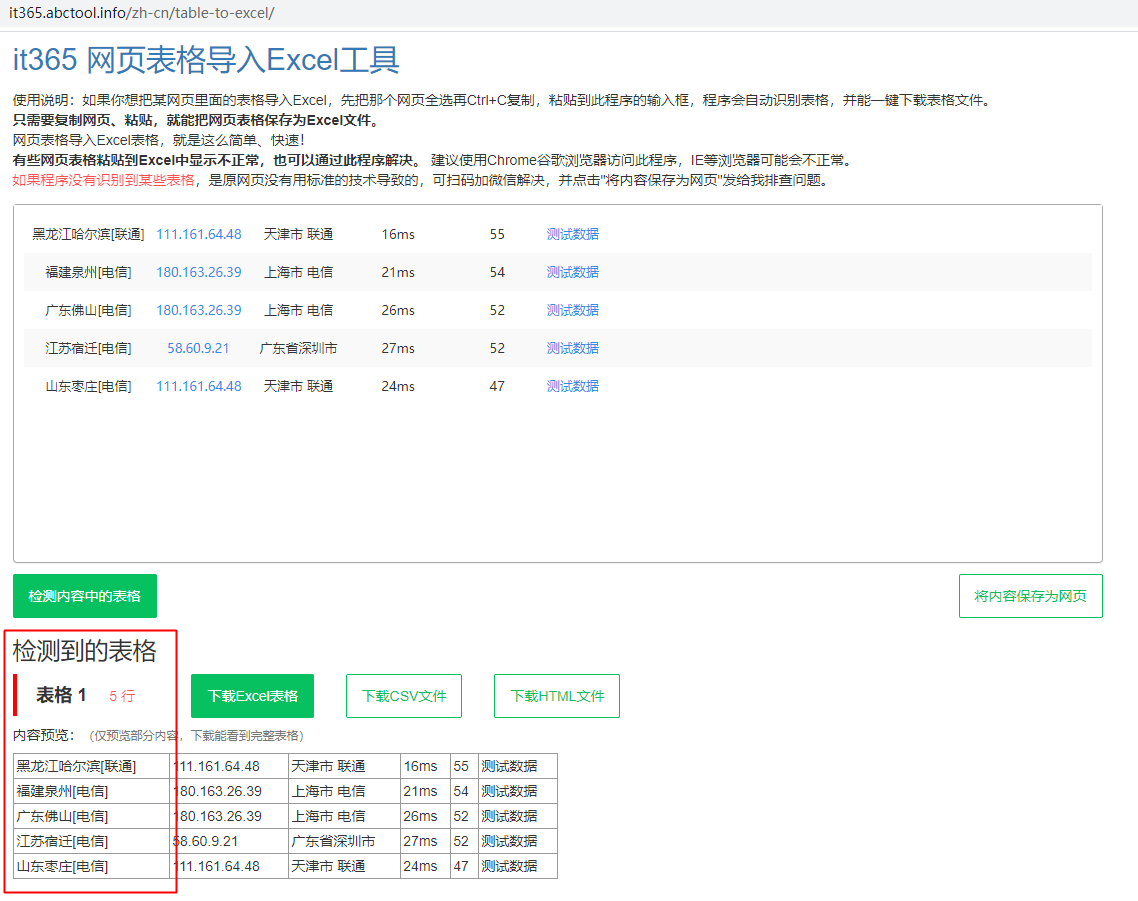Click the 下载HTML文件 button
Image resolution: width=1138 pixels, height=901 pixels.
pyautogui.click(x=556, y=695)
